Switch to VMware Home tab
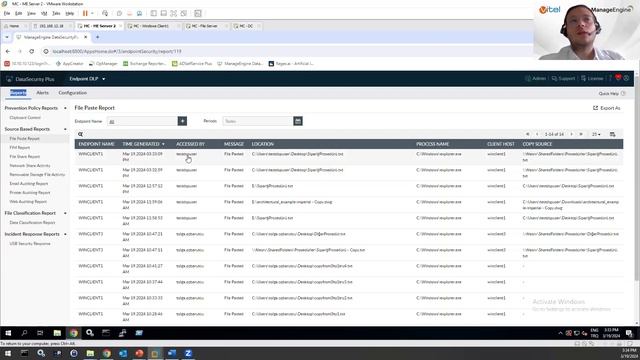640x360 pixels. click(13, 26)
